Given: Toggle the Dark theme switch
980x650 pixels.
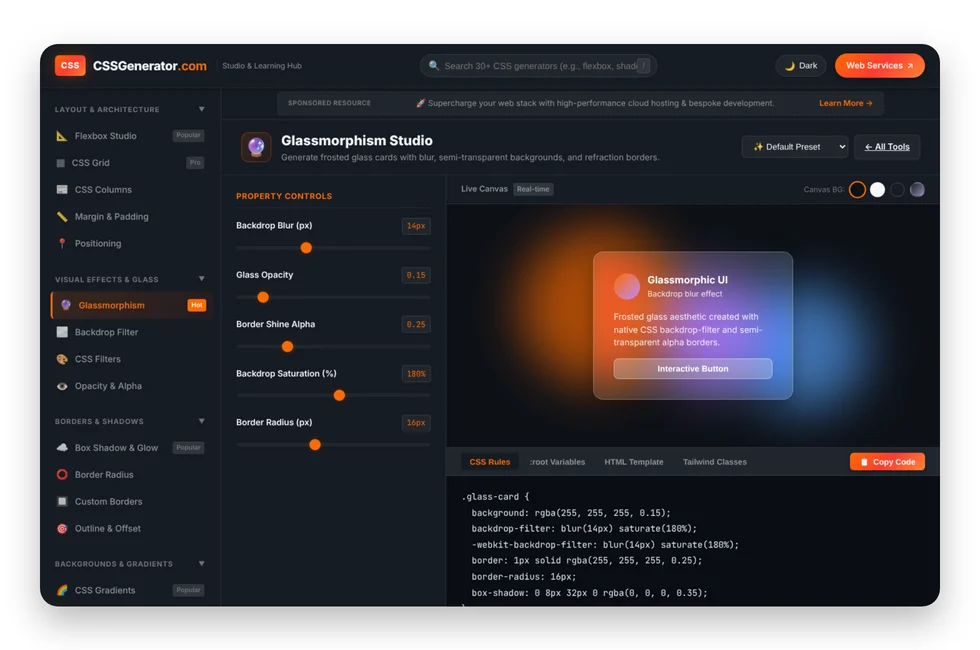Looking at the screenshot, I should coord(801,66).
